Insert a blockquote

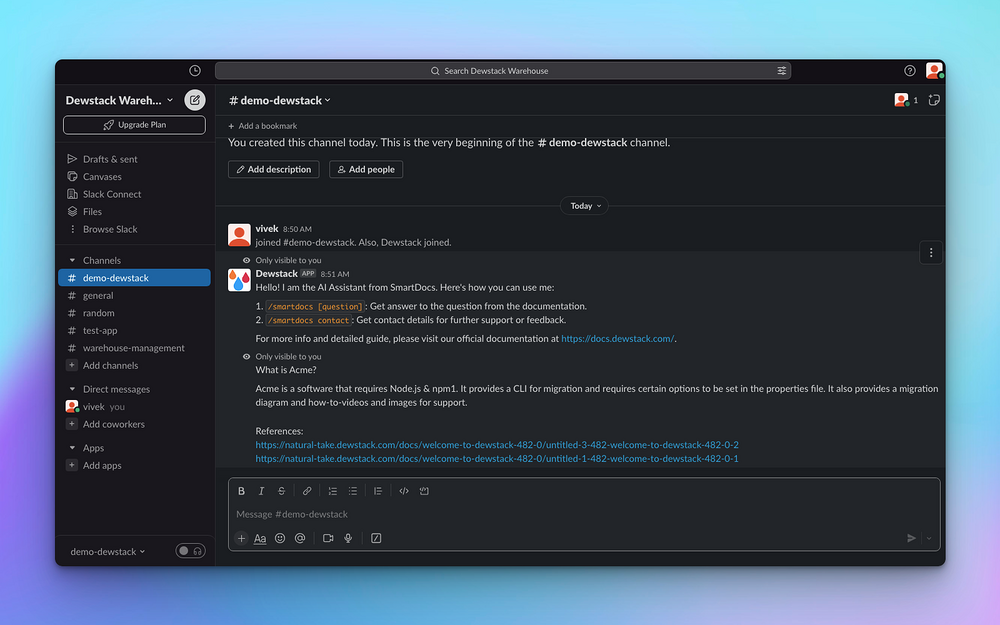[378, 491]
